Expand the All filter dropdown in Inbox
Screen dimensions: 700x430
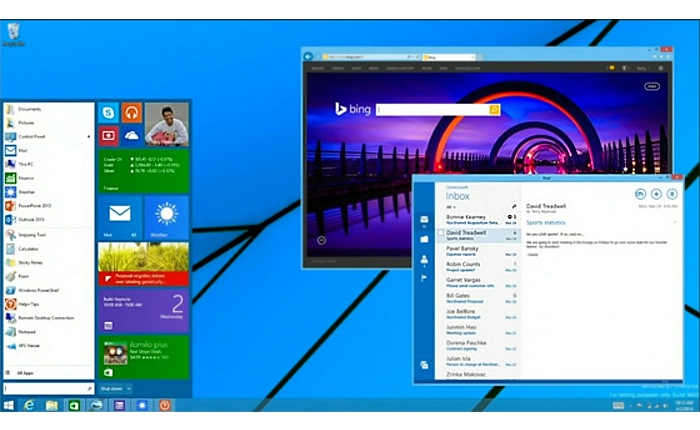451,207
